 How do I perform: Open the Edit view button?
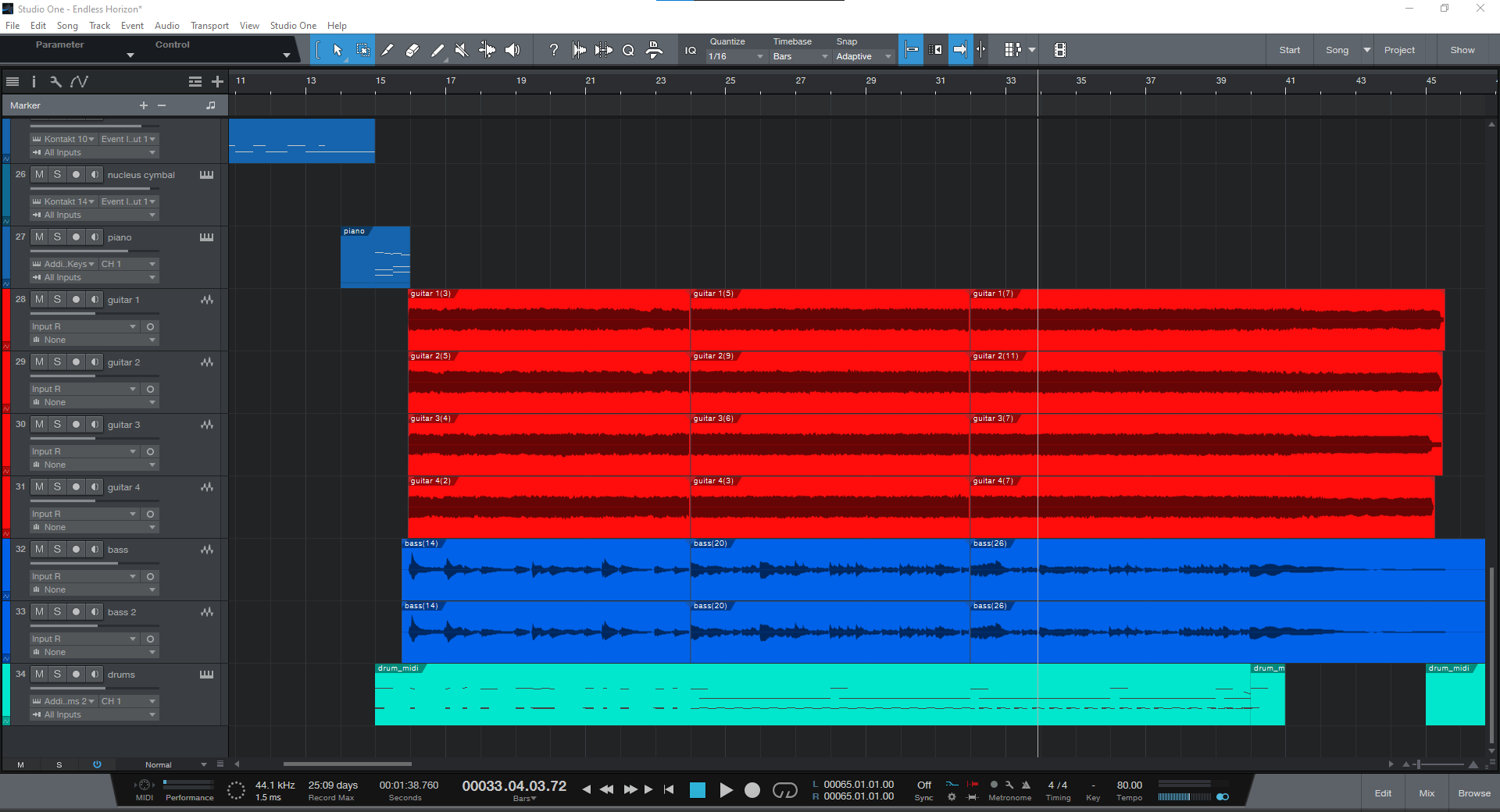1383,793
